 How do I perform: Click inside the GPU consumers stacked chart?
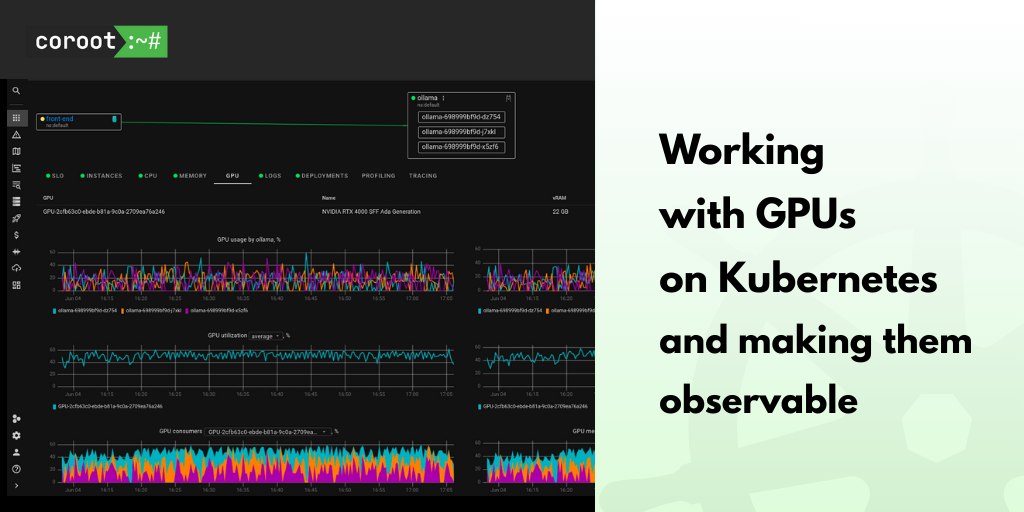click(x=257, y=462)
